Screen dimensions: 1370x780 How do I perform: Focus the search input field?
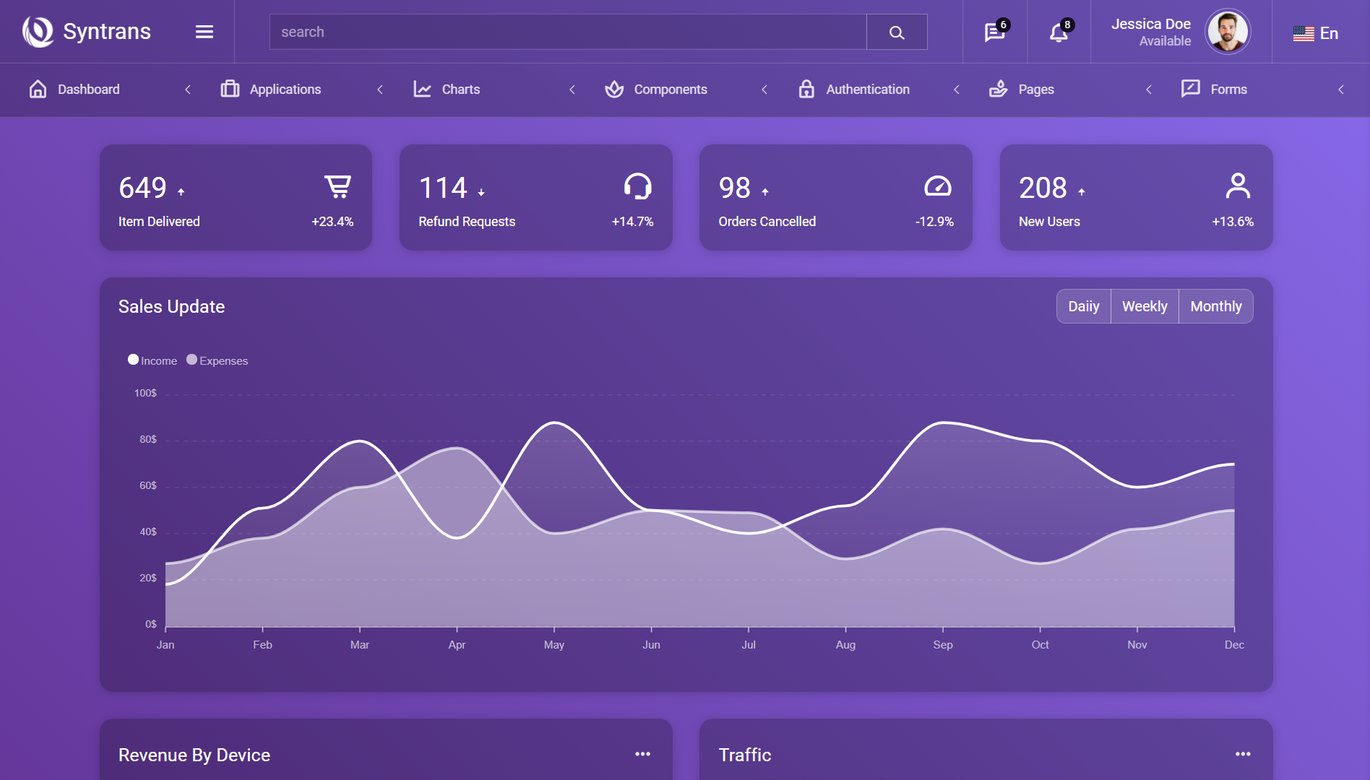(568, 32)
